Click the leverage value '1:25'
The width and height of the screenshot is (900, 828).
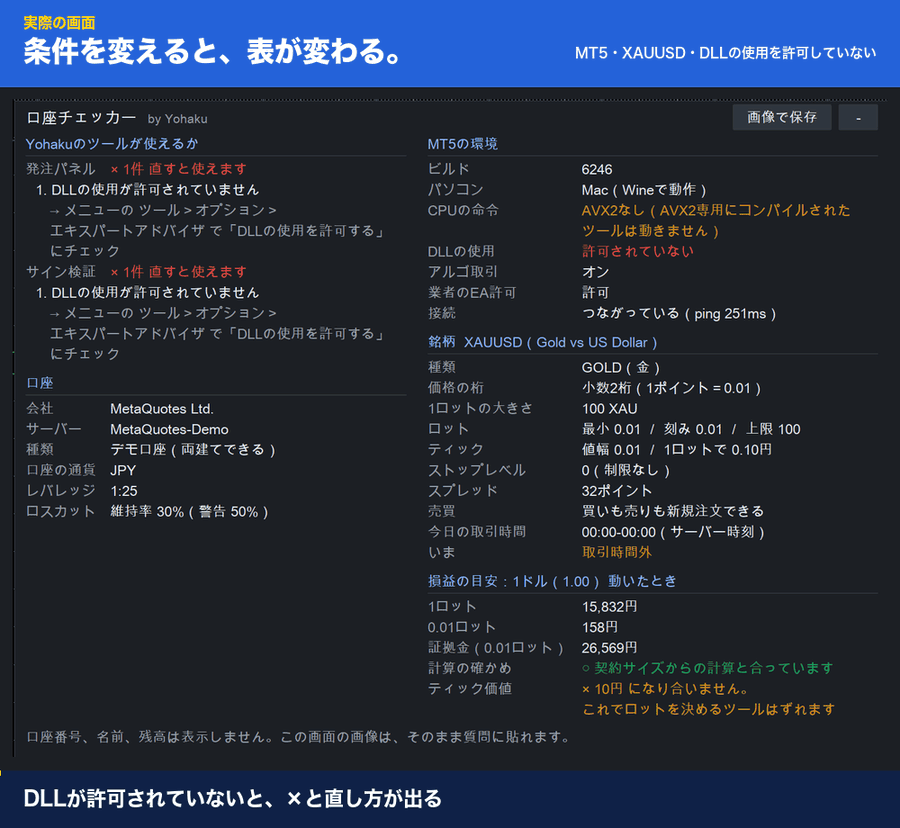point(124,491)
